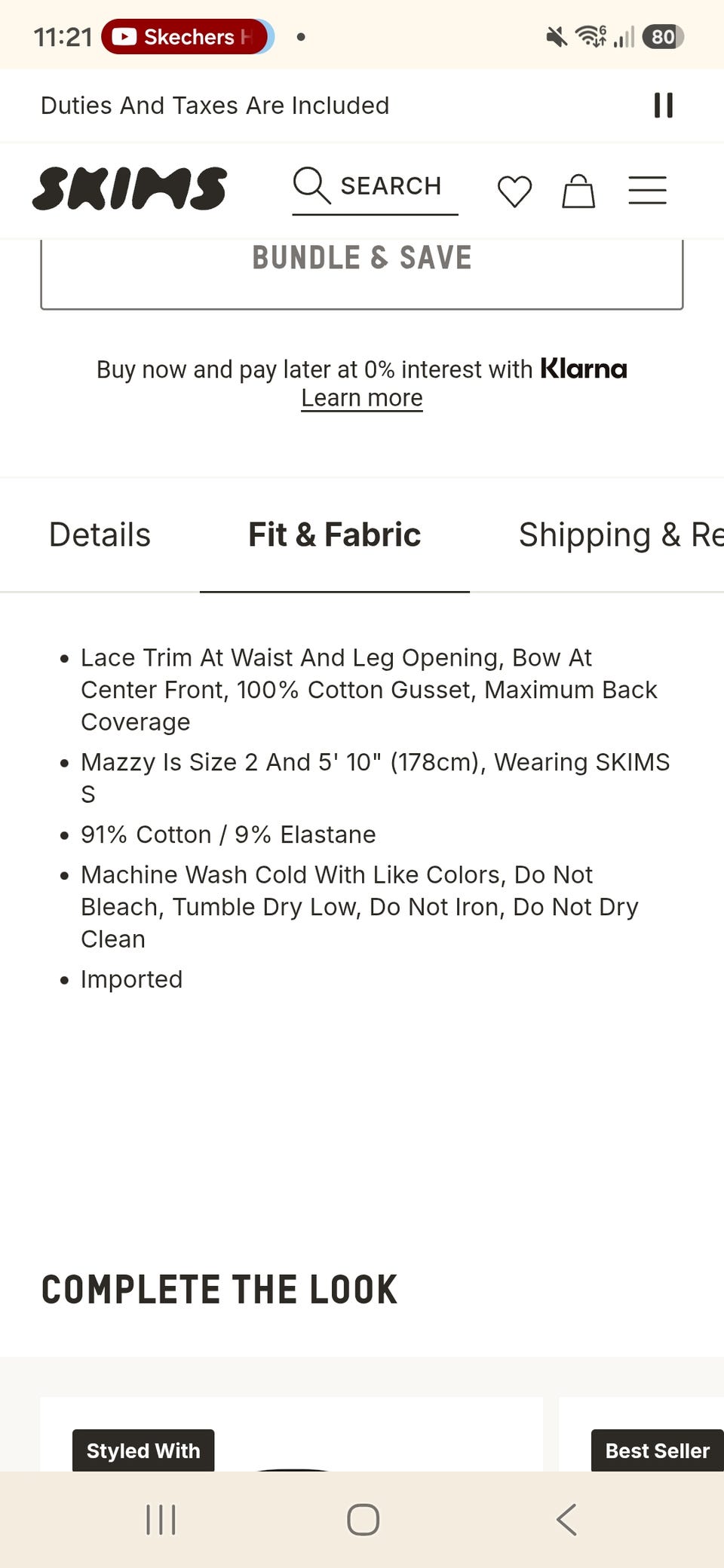The image size is (724, 1568).
Task: Open Android recent apps button
Action: point(161,1519)
